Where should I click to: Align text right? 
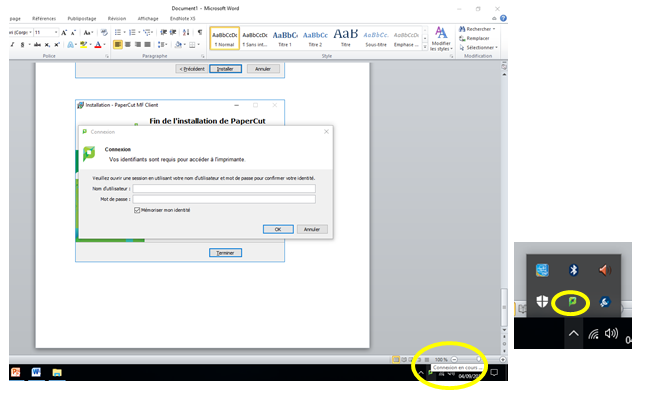[138, 45]
